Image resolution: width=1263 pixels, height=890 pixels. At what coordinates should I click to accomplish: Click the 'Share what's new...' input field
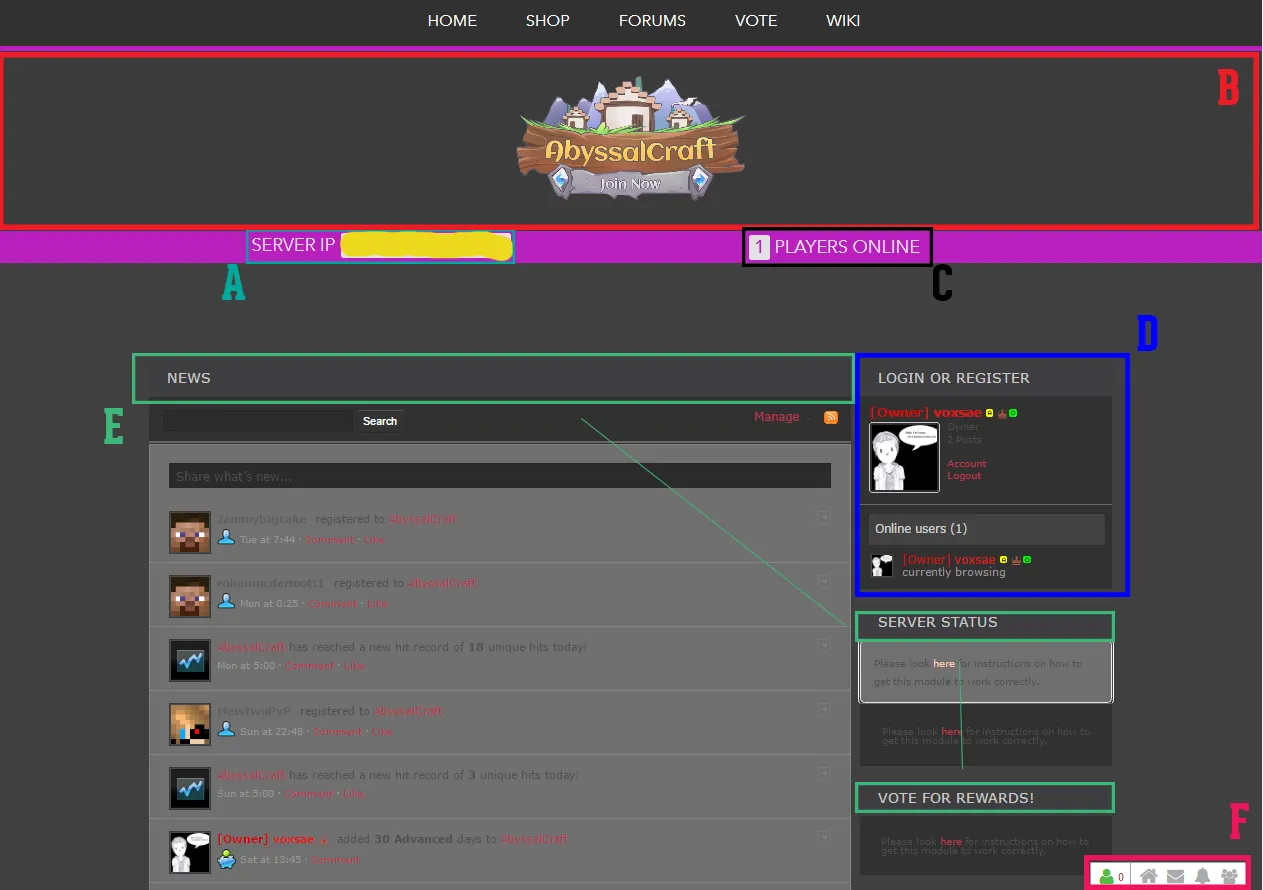click(x=500, y=476)
